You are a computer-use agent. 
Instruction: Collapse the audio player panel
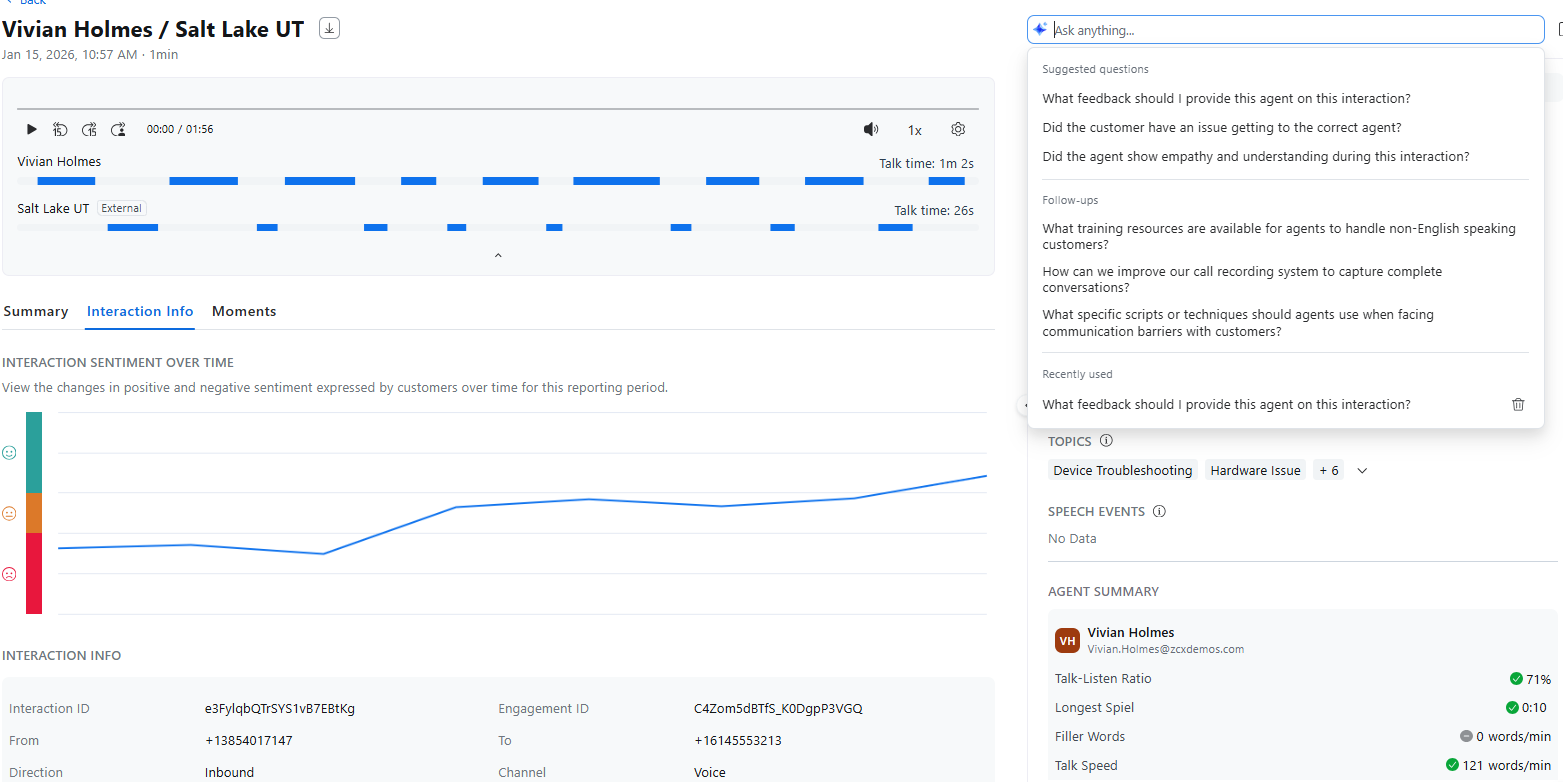pyautogui.click(x=498, y=256)
